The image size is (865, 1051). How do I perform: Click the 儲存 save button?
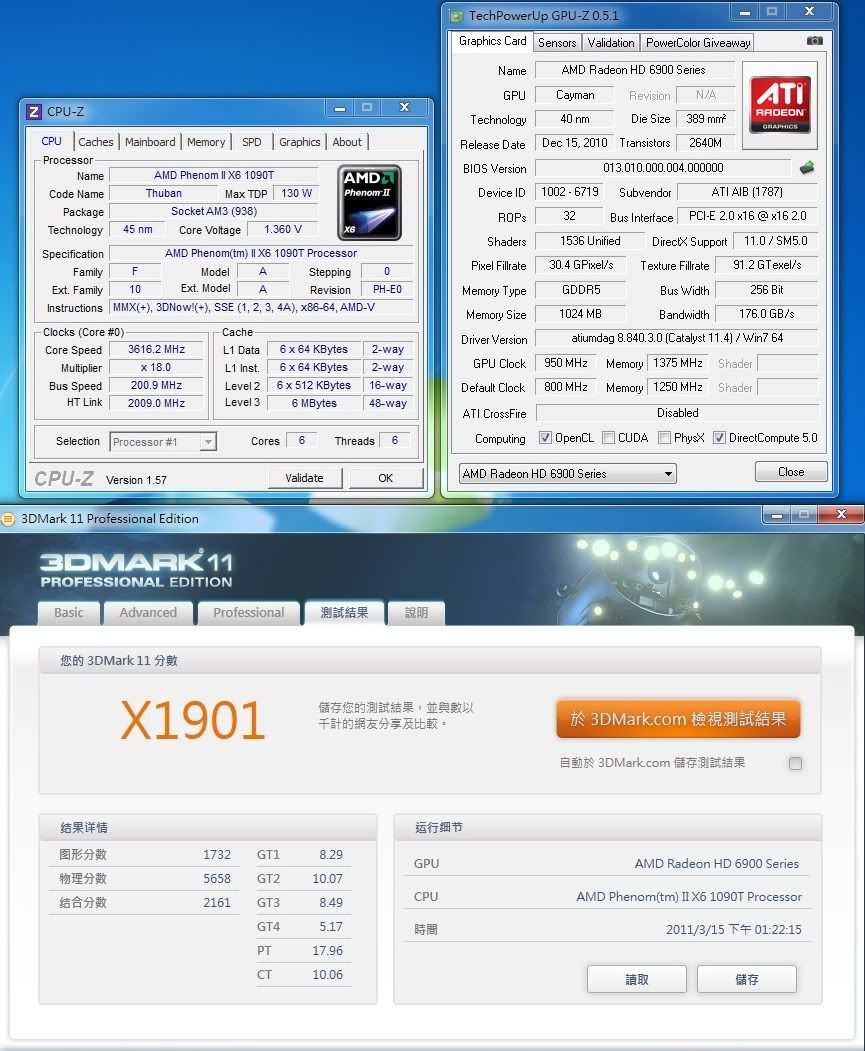click(747, 979)
